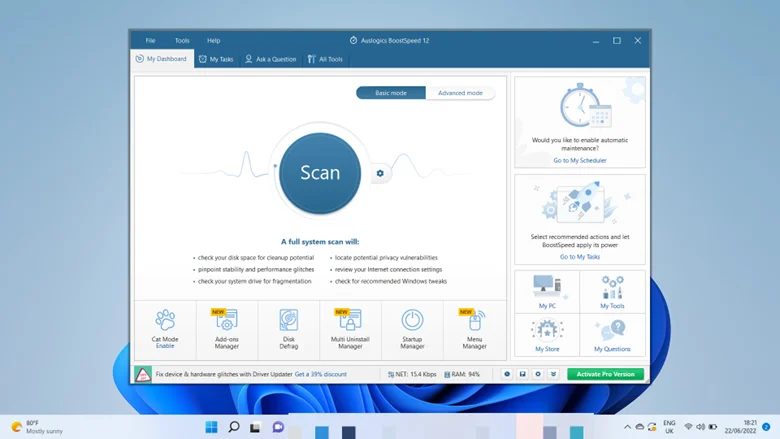The width and height of the screenshot is (780, 439).
Task: Expand the double-chevron status bar menu
Action: point(553,374)
